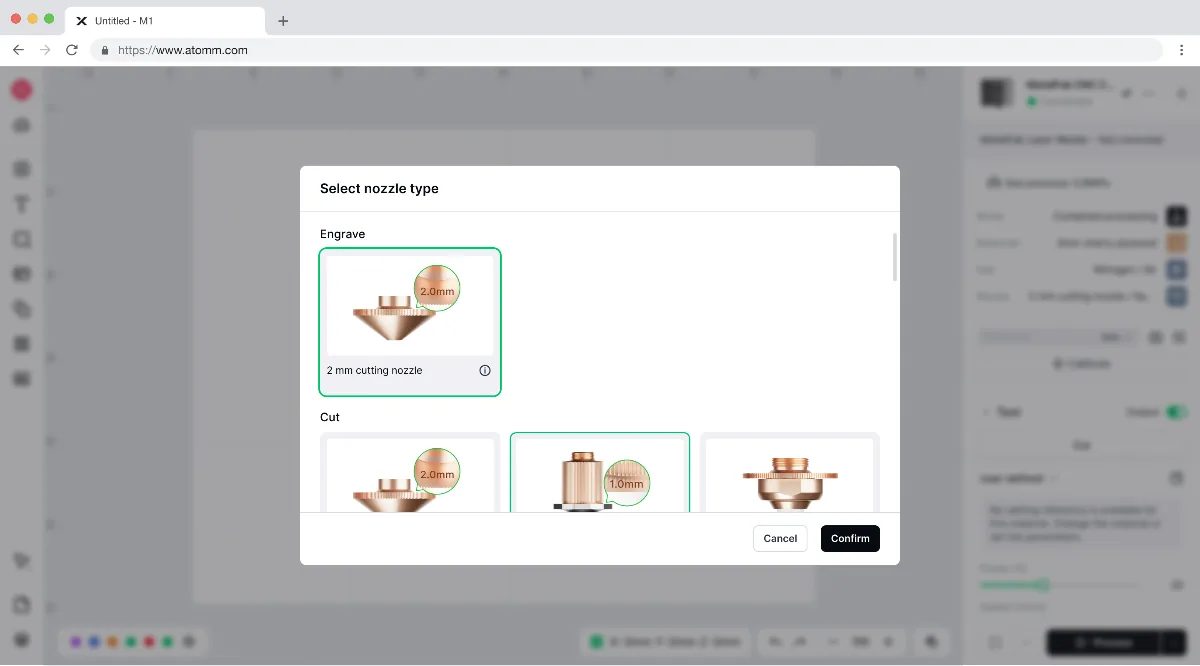The height and width of the screenshot is (666, 1200).
Task: Click the red circular icon atop sidebar
Action: click(21, 90)
